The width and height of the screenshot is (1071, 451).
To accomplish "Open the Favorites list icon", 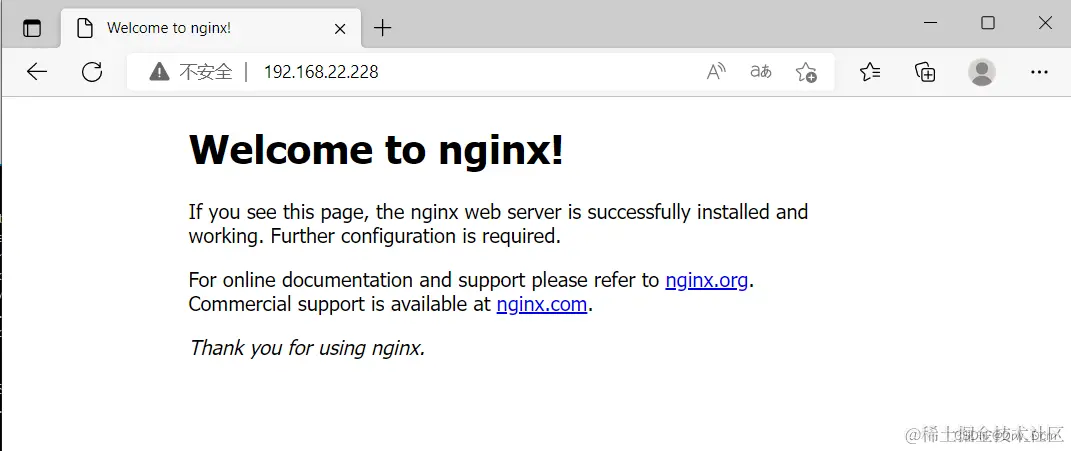I will tap(870, 72).
